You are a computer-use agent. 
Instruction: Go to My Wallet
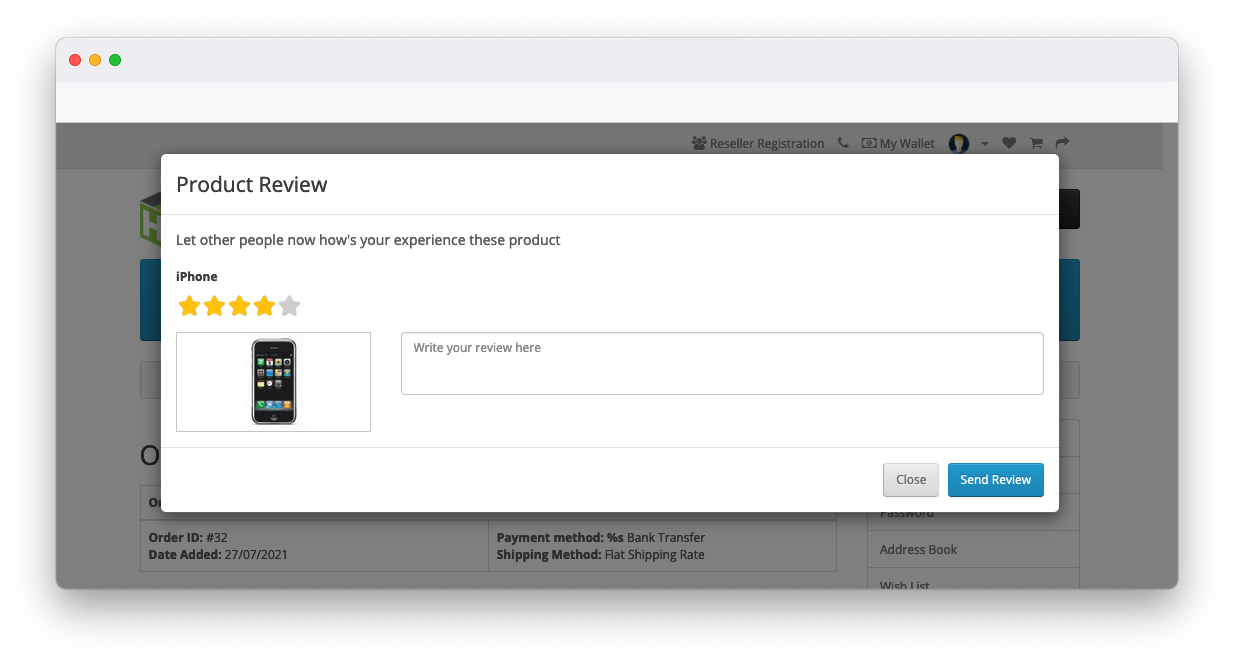click(898, 144)
